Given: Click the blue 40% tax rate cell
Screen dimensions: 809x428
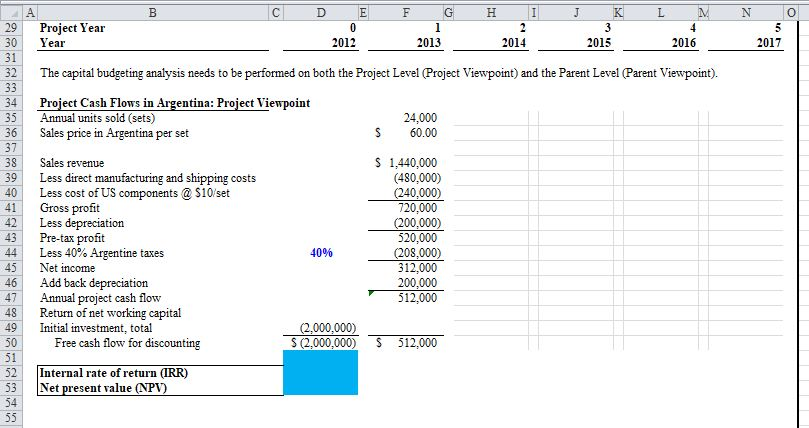Looking at the screenshot, I should [x=321, y=253].
